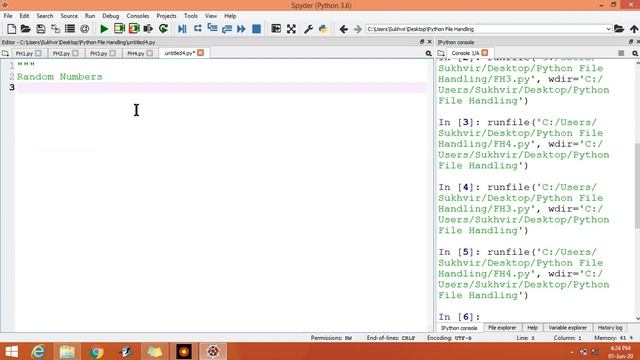The height and width of the screenshot is (360, 640).
Task: Switch to Variable explorer bottom tab
Action: click(567, 328)
